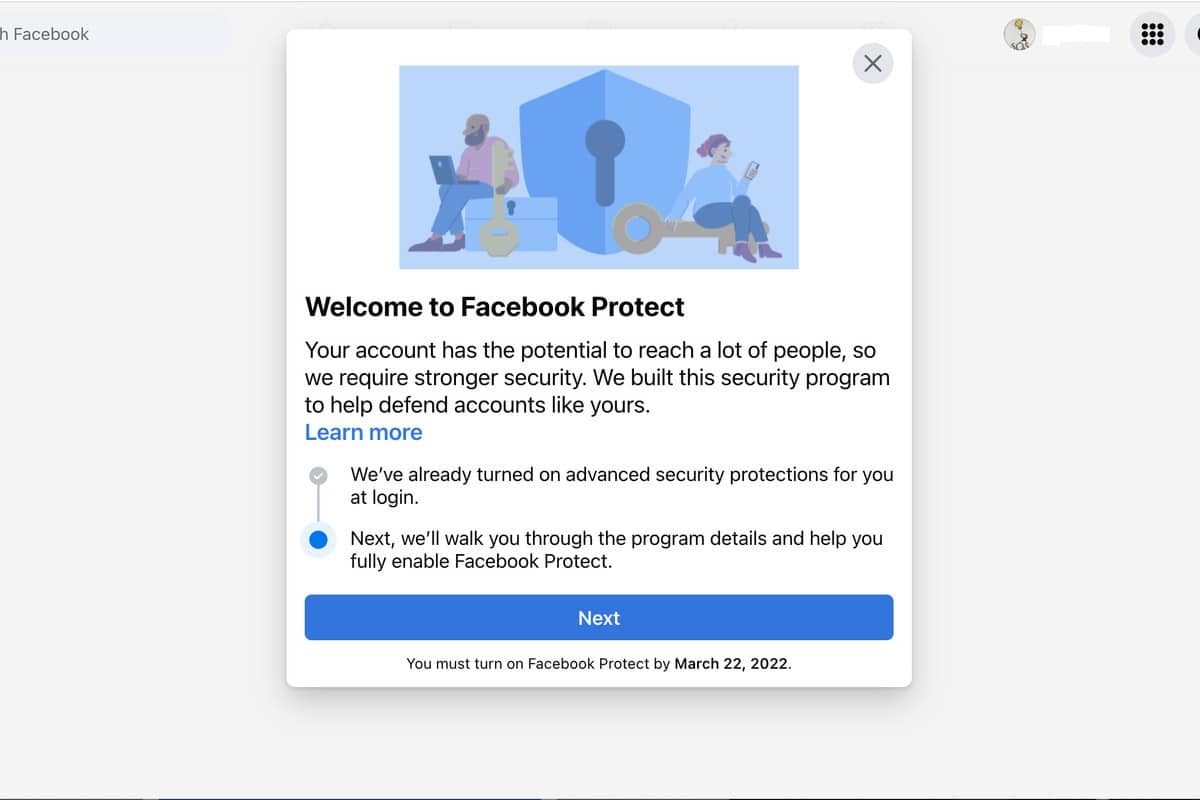Viewport: 1200px width, 800px height.
Task: Click the Welcome to Facebook Protect heading
Action: tap(495, 306)
